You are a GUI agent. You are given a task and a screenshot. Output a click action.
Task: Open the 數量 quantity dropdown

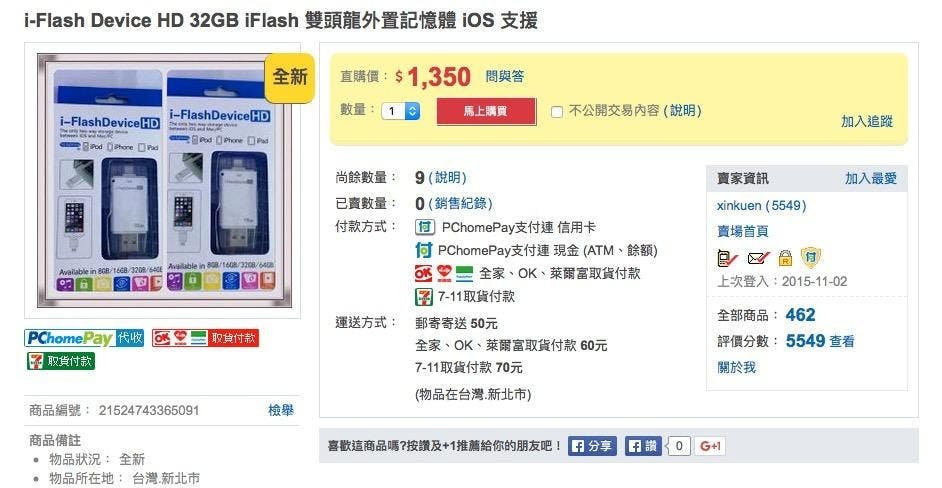click(x=401, y=111)
